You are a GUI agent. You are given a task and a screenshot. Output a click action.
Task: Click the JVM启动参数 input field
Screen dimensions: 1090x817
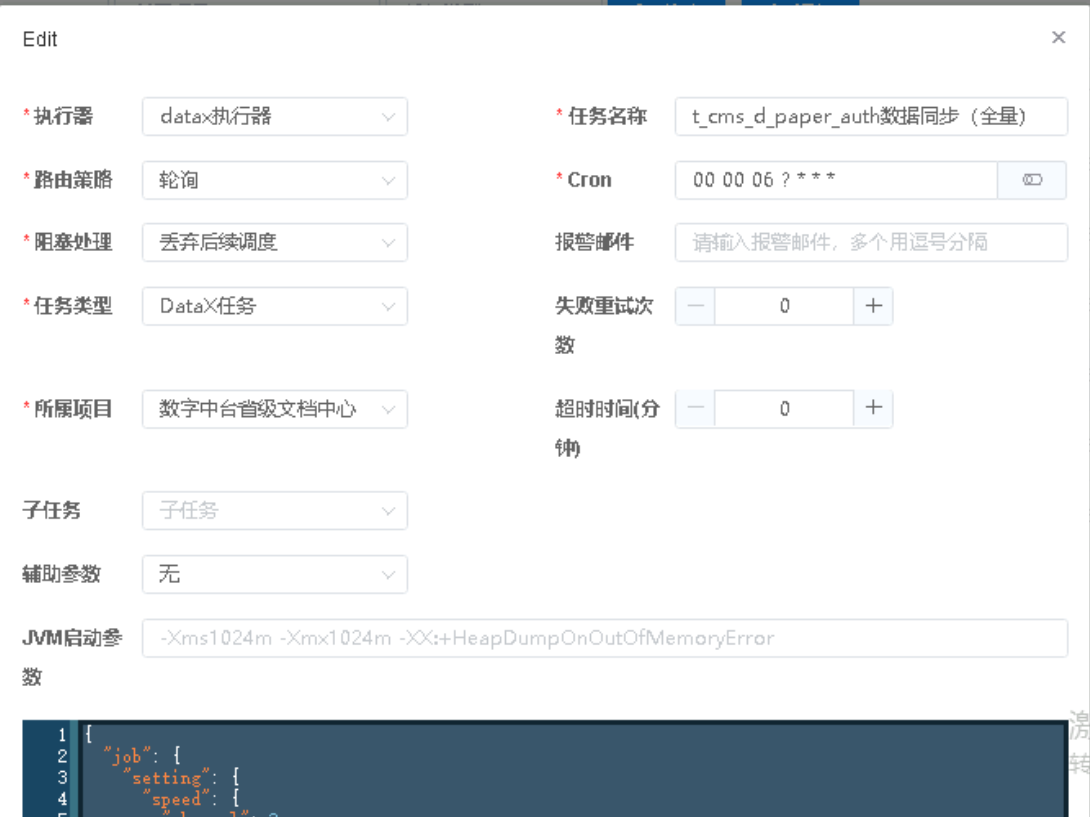[x=605, y=638]
